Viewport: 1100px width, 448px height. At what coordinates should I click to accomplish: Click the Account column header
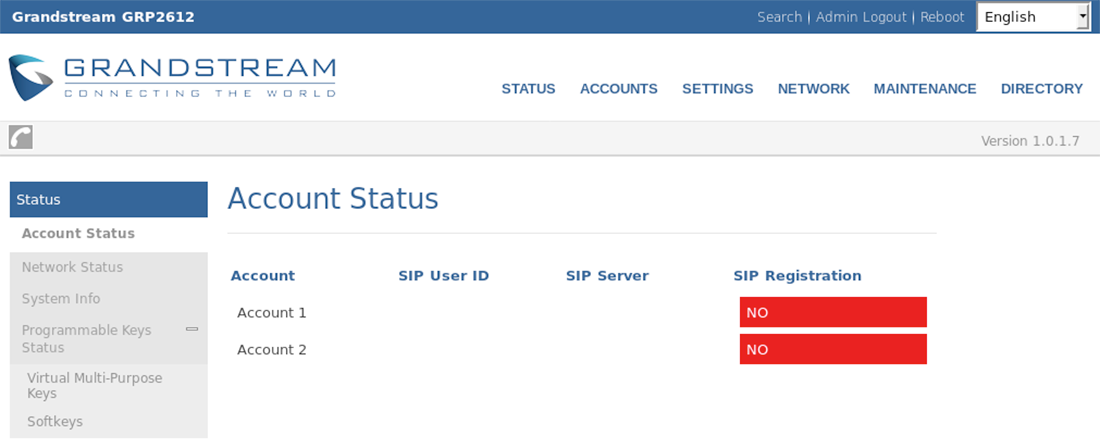(262, 276)
